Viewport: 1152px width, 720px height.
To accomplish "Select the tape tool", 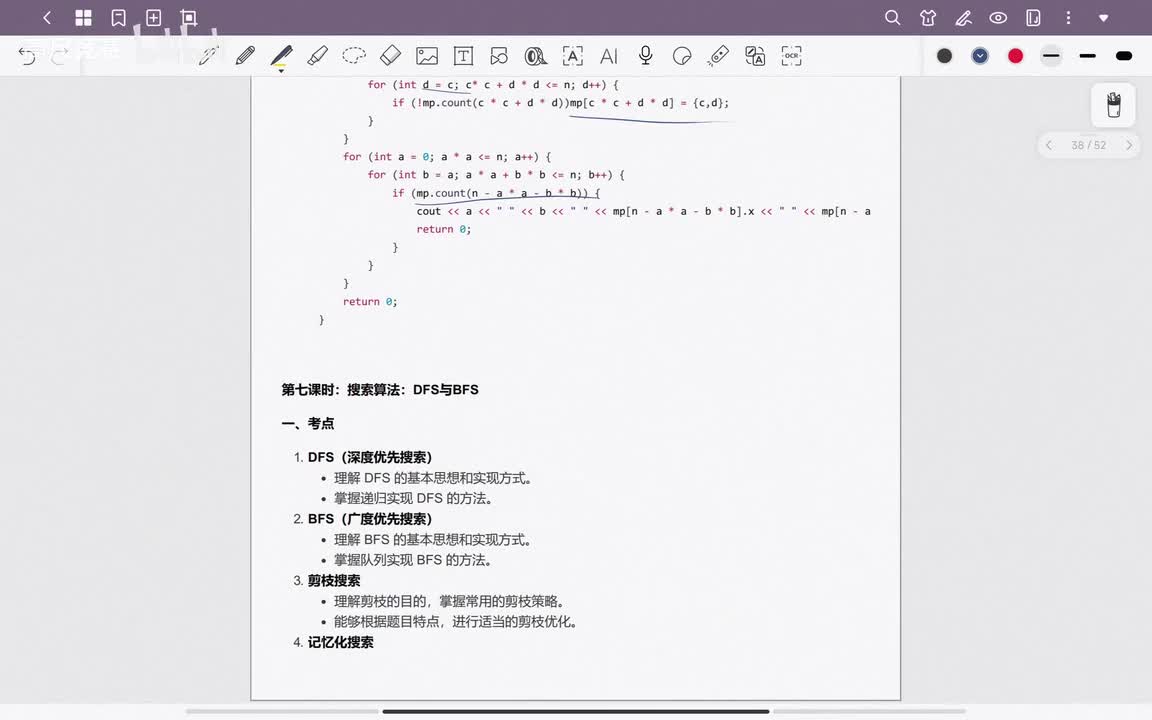I will (536, 56).
